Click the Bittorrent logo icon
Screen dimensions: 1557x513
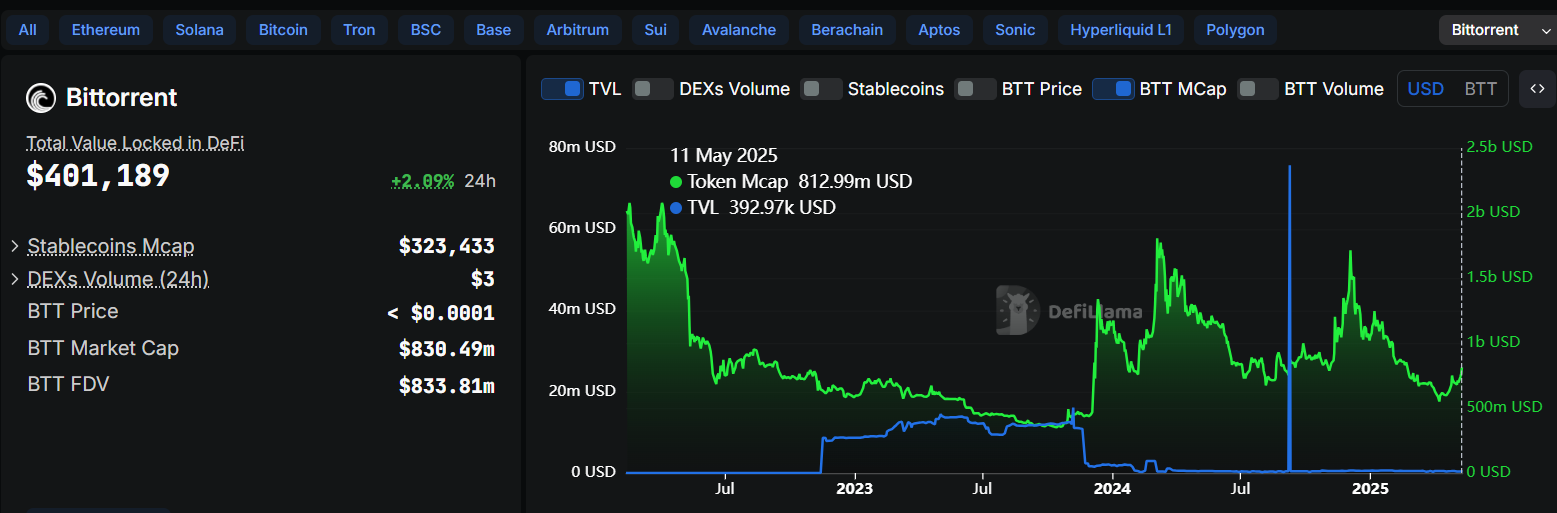tap(41, 98)
